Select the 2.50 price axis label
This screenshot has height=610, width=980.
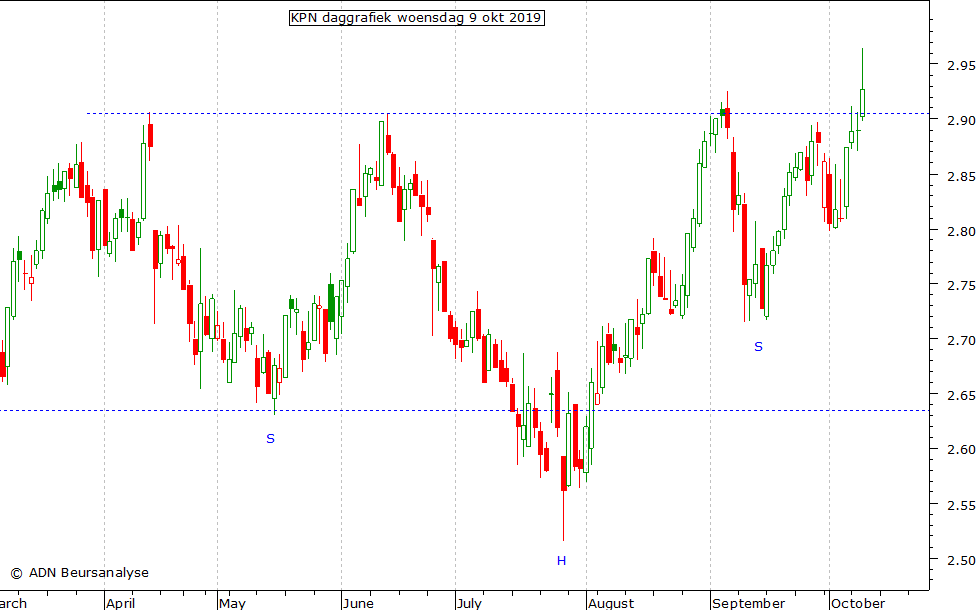pyautogui.click(x=961, y=561)
